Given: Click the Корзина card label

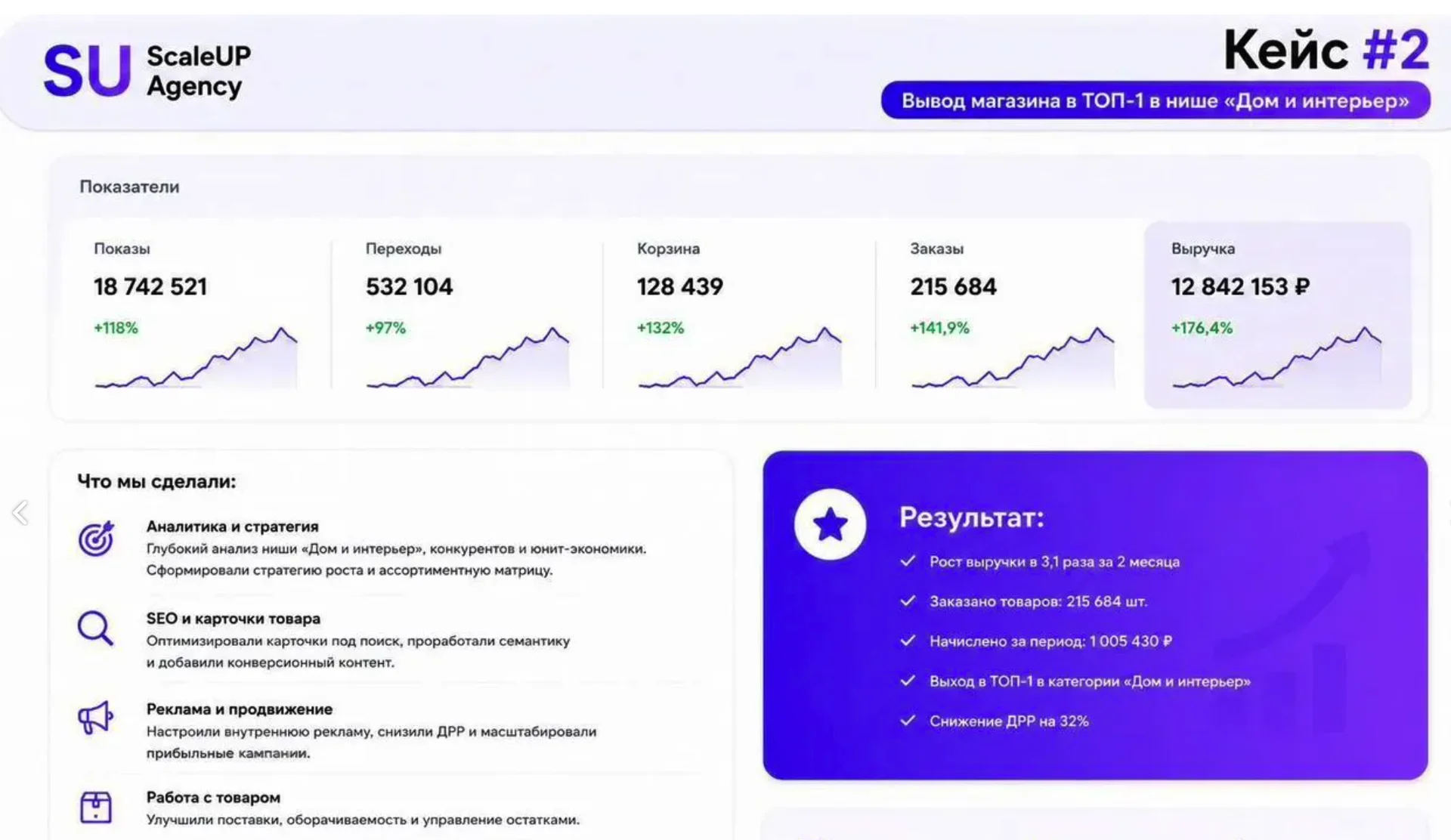Looking at the screenshot, I should 668,249.
